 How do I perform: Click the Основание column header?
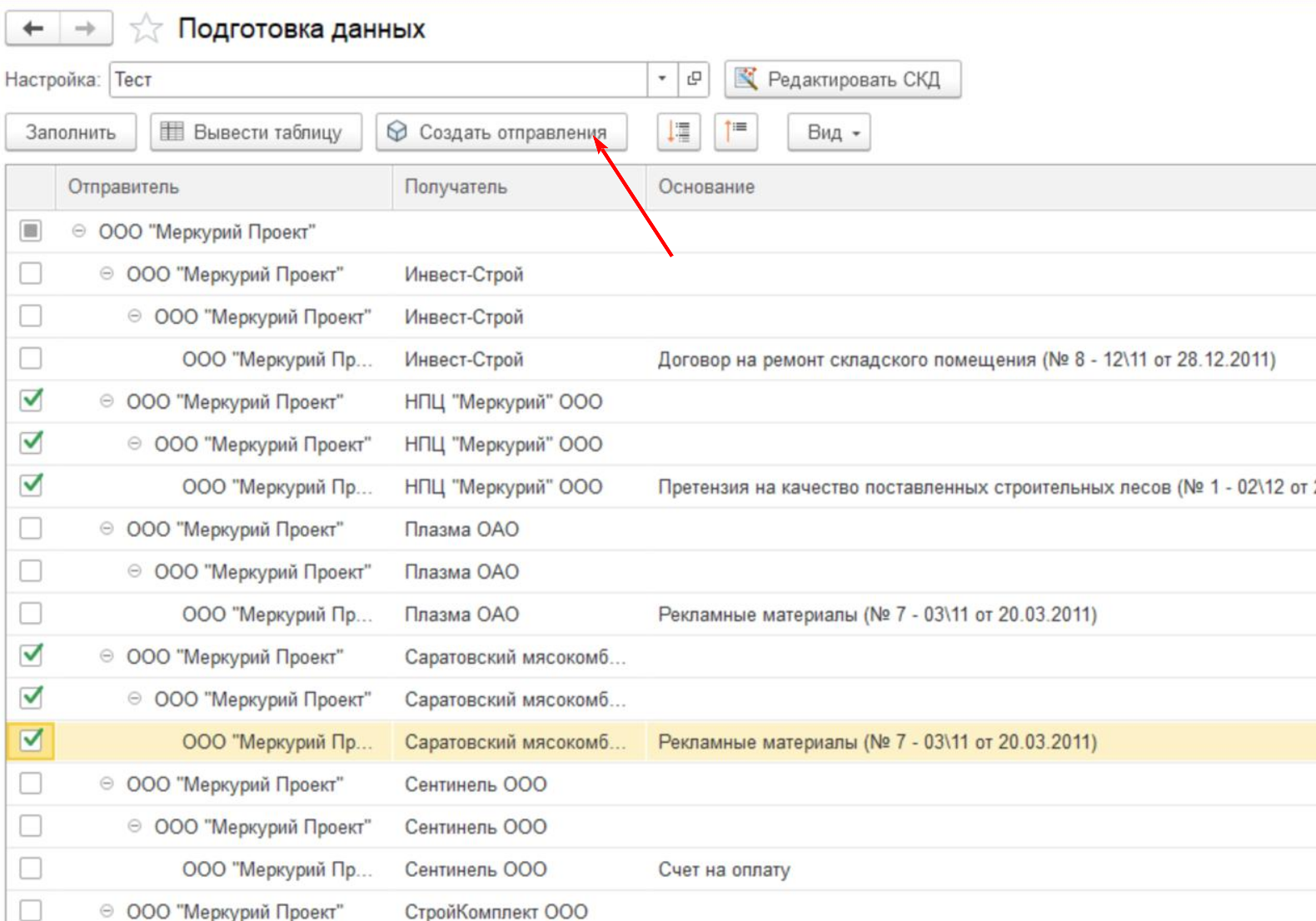(x=706, y=187)
